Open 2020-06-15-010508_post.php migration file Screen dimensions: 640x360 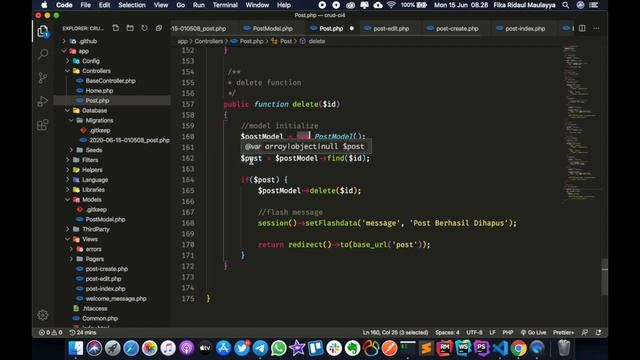coord(129,140)
